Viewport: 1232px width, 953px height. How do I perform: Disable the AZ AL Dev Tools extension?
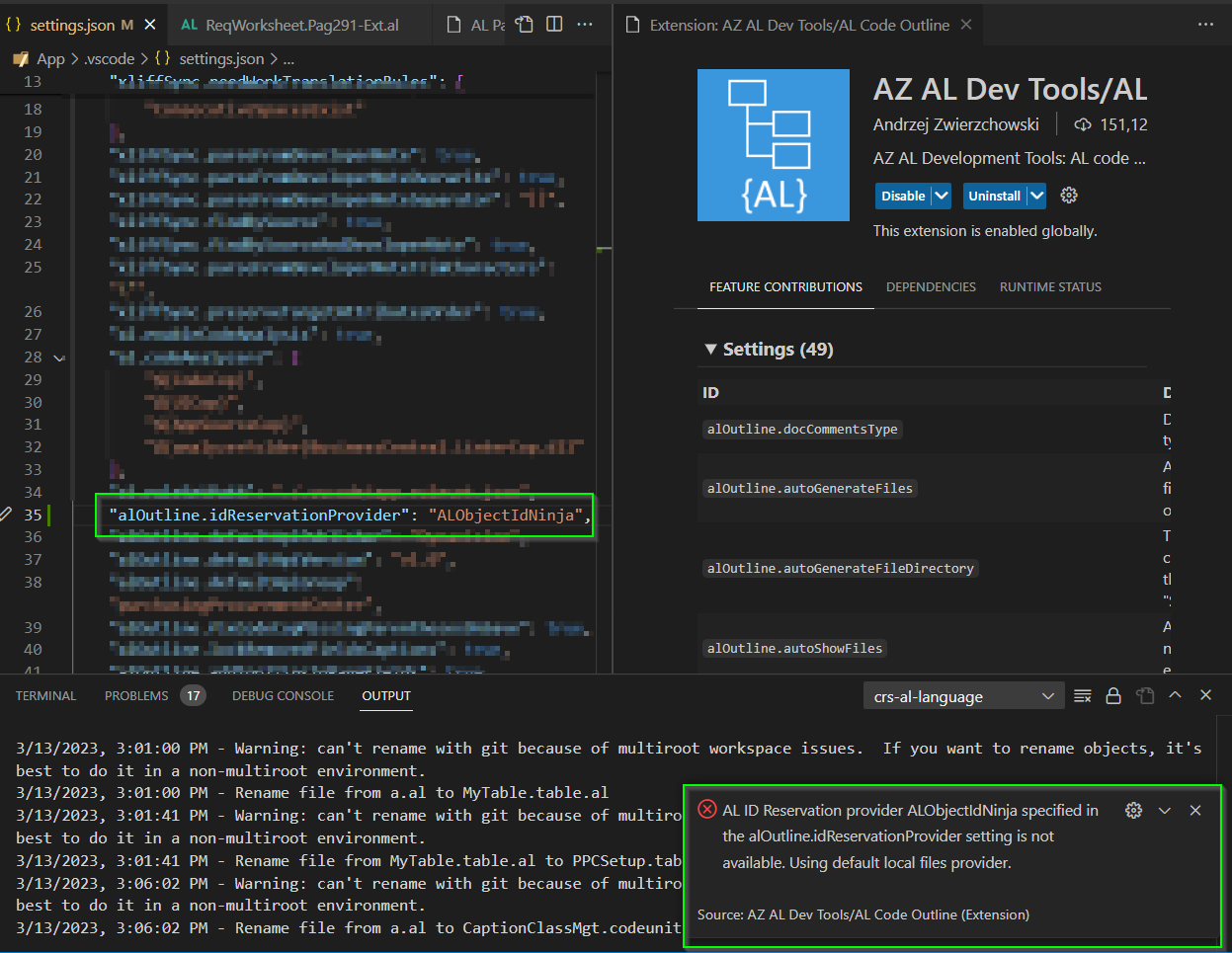tap(903, 196)
